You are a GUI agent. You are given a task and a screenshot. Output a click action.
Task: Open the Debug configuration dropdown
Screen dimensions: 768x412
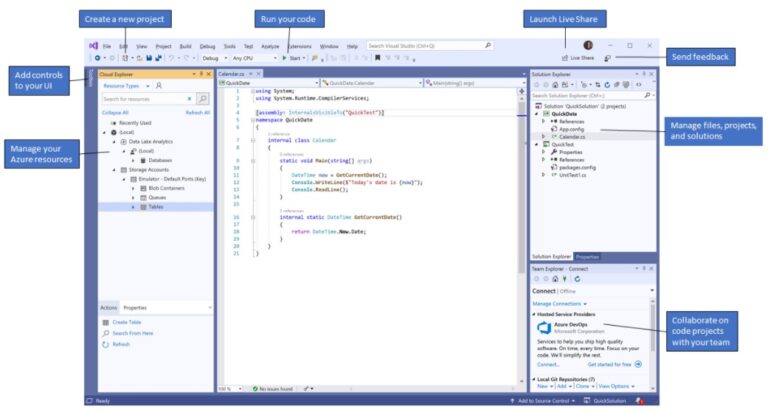[214, 58]
